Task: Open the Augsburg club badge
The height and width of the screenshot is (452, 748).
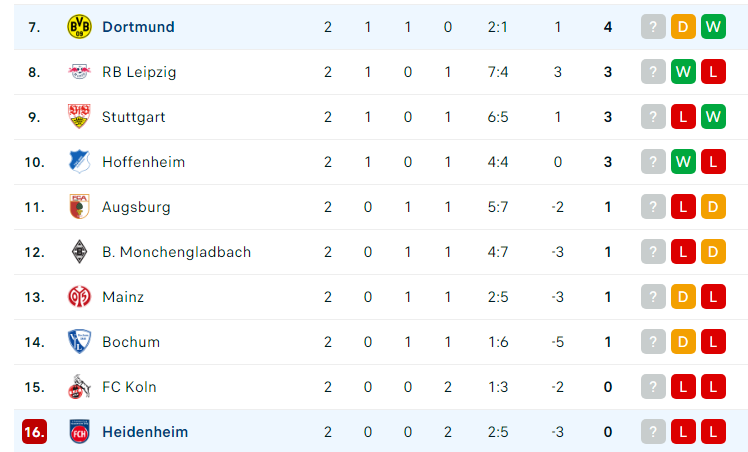Action: tap(79, 206)
